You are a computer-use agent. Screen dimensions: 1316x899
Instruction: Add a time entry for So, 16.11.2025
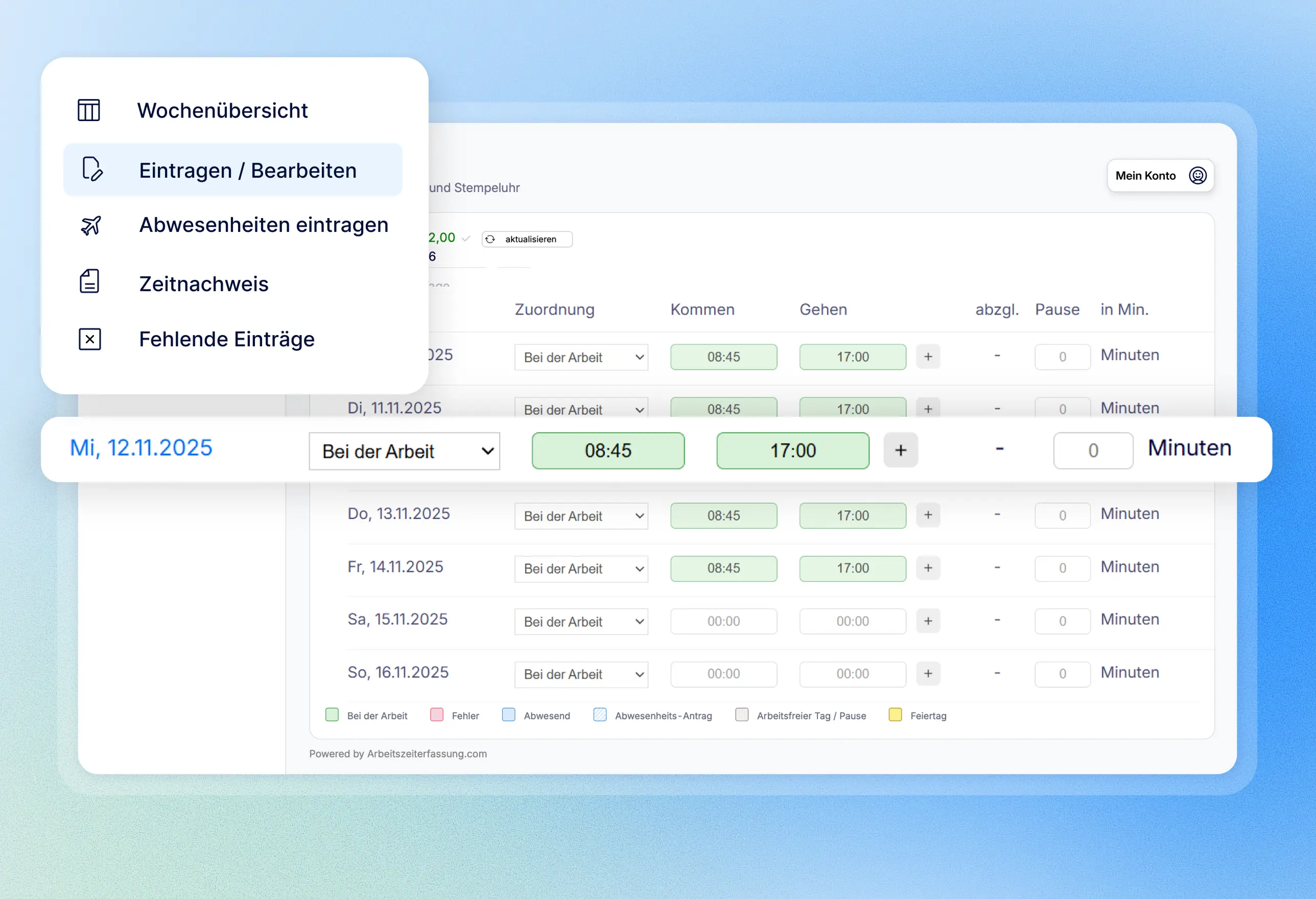928,674
